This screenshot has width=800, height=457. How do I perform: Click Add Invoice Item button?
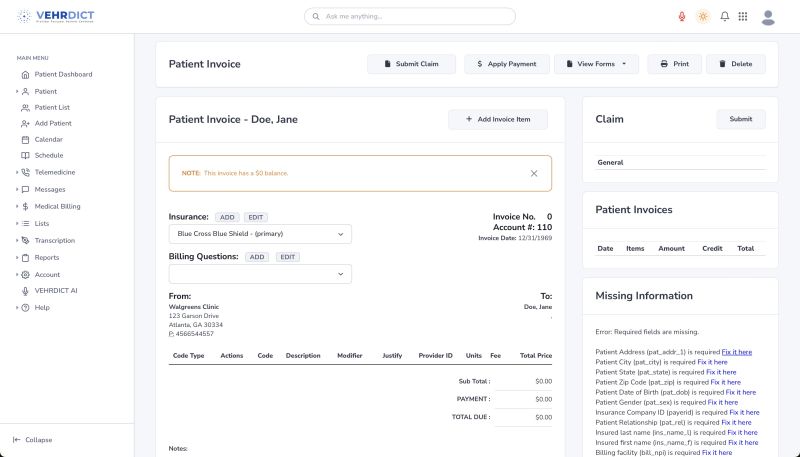[x=498, y=120]
